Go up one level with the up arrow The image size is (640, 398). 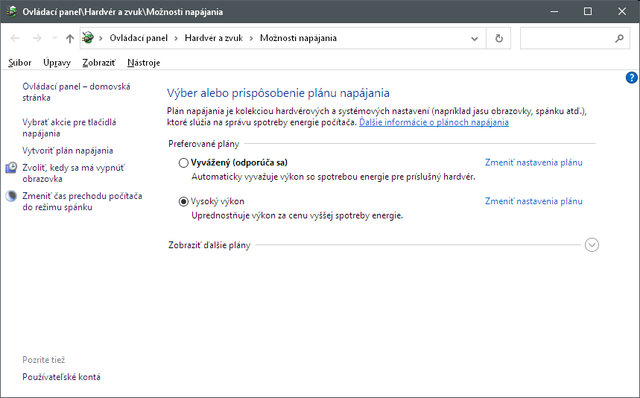point(70,38)
